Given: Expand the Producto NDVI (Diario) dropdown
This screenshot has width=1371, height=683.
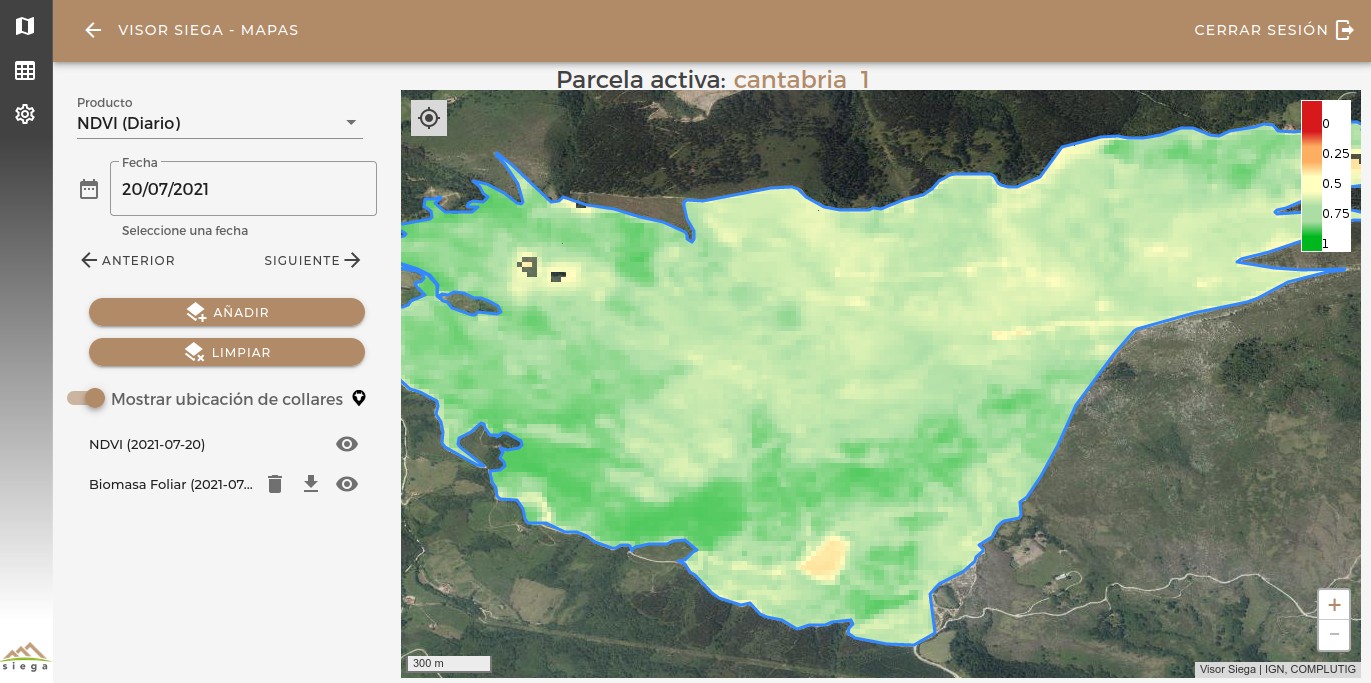Looking at the screenshot, I should click(220, 123).
